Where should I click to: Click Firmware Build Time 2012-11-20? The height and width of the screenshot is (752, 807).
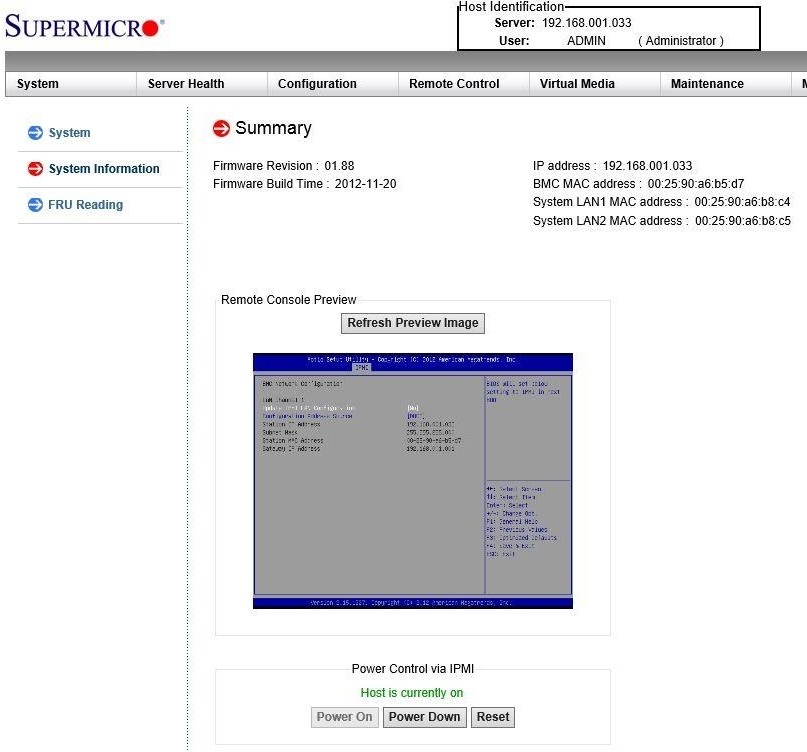365,184
